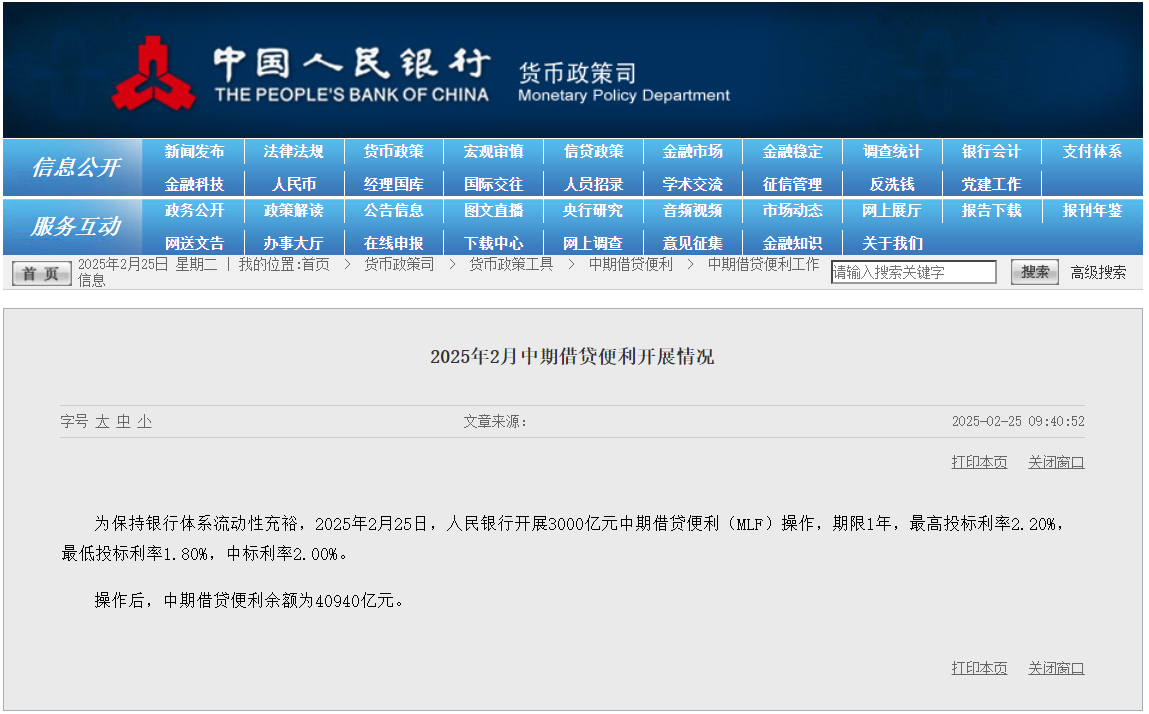Click top 打印本页 print link
This screenshot has height=714, width=1149.
tap(979, 462)
